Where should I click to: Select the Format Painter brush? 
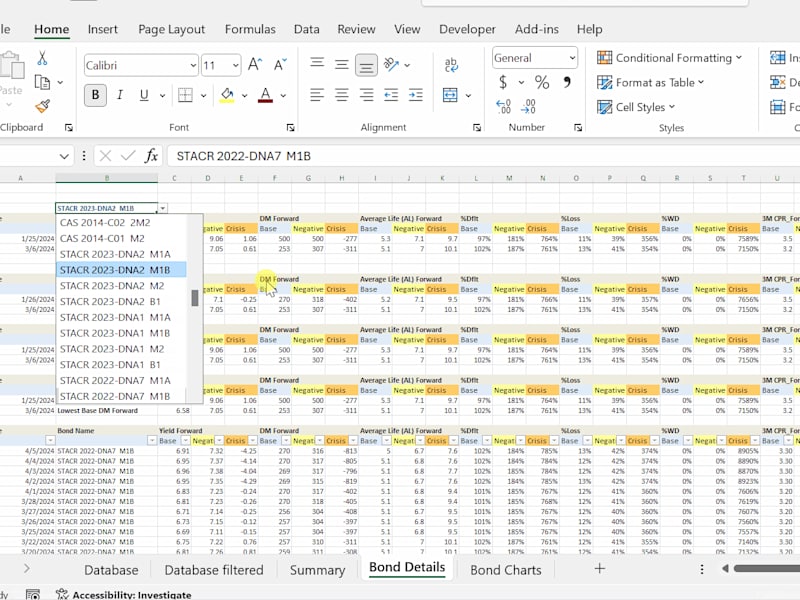tap(42, 106)
